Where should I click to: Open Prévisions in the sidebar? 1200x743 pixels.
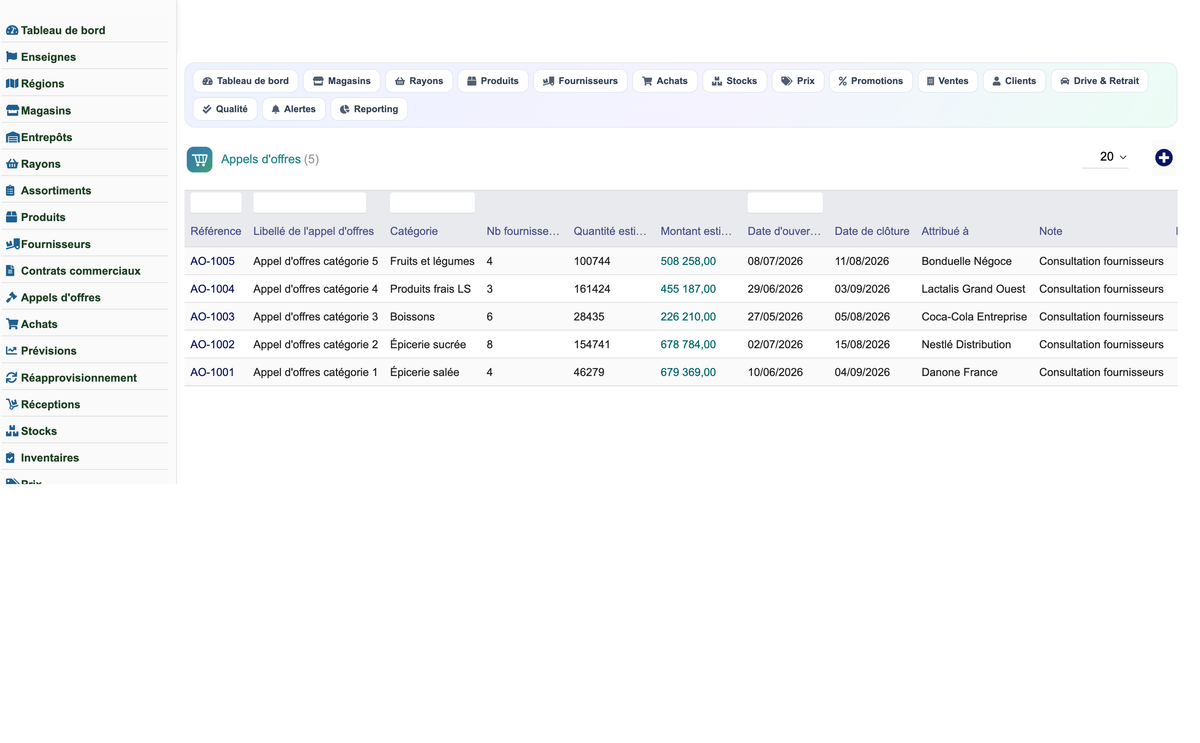(x=41, y=351)
